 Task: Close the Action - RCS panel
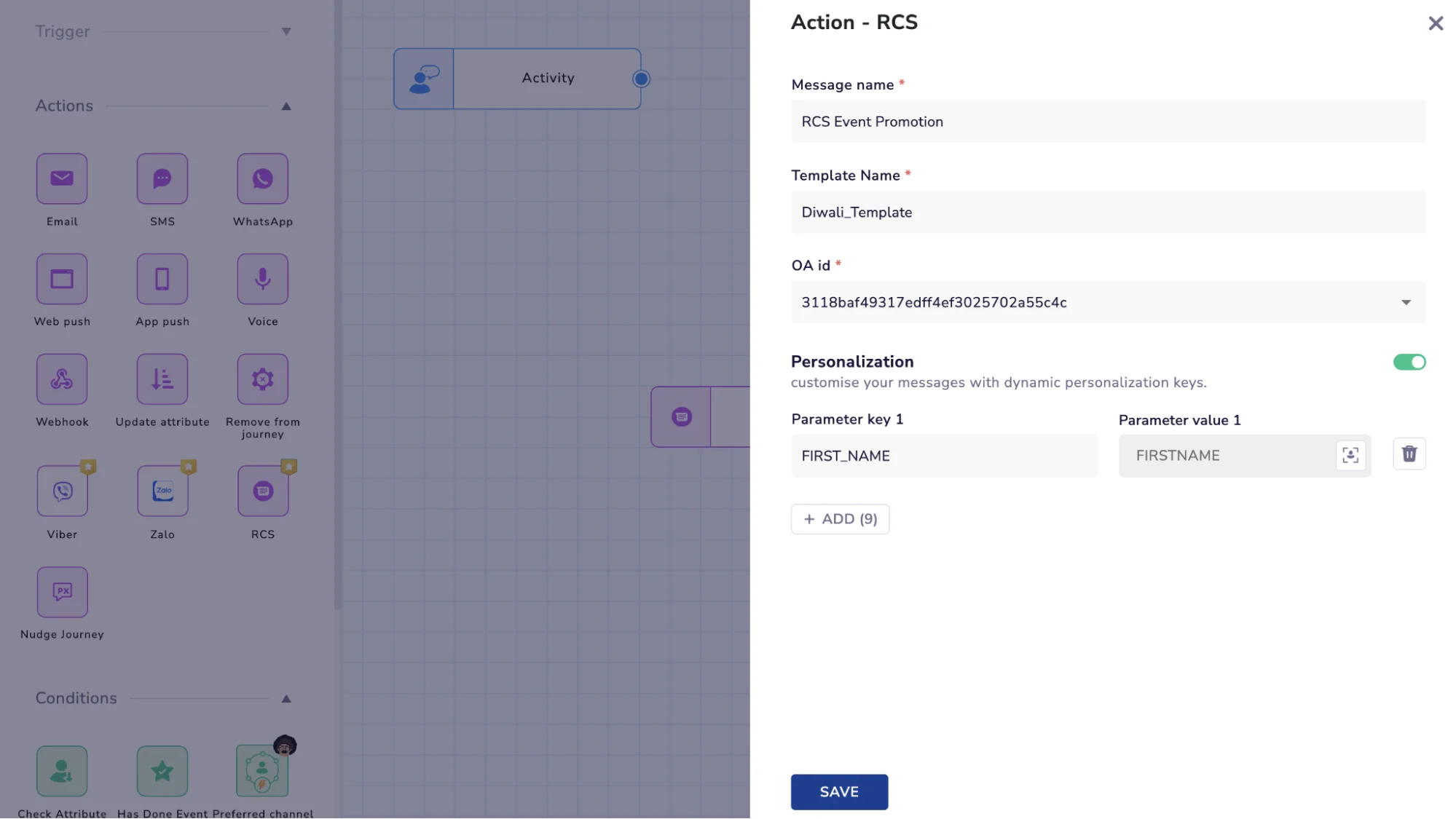coord(1436,23)
